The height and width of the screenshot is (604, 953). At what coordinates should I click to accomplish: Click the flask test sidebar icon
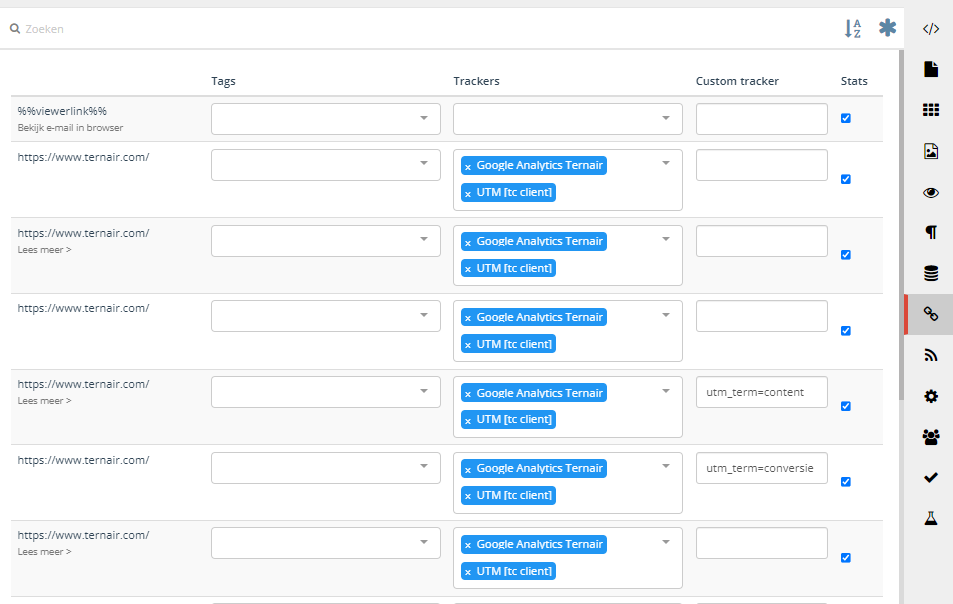(x=930, y=518)
